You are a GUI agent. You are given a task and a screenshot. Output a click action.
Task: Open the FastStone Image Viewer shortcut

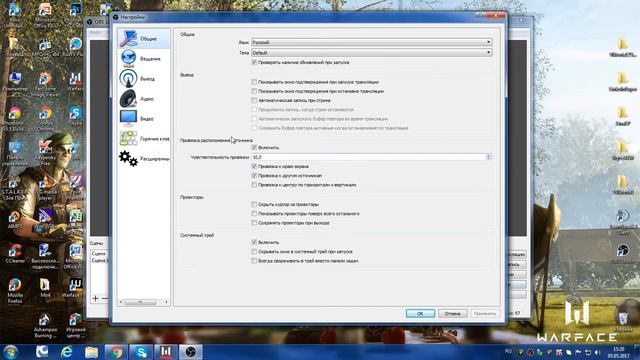tap(45, 84)
